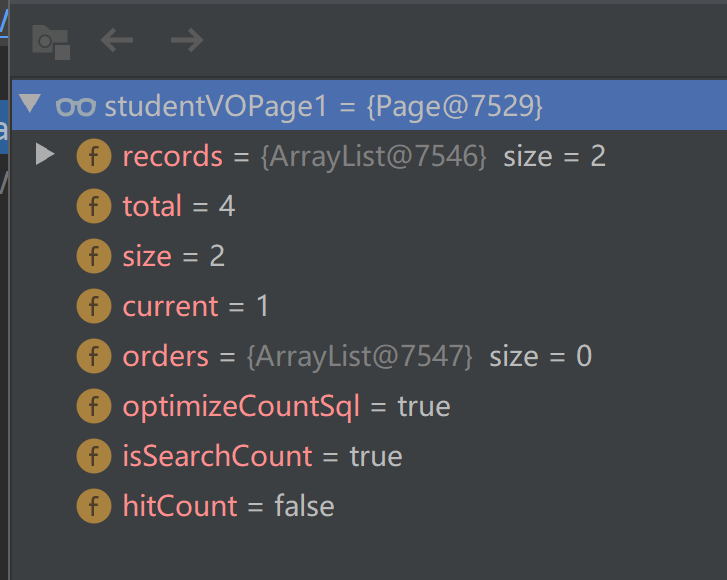Click the forward navigation arrow

[x=186, y=40]
